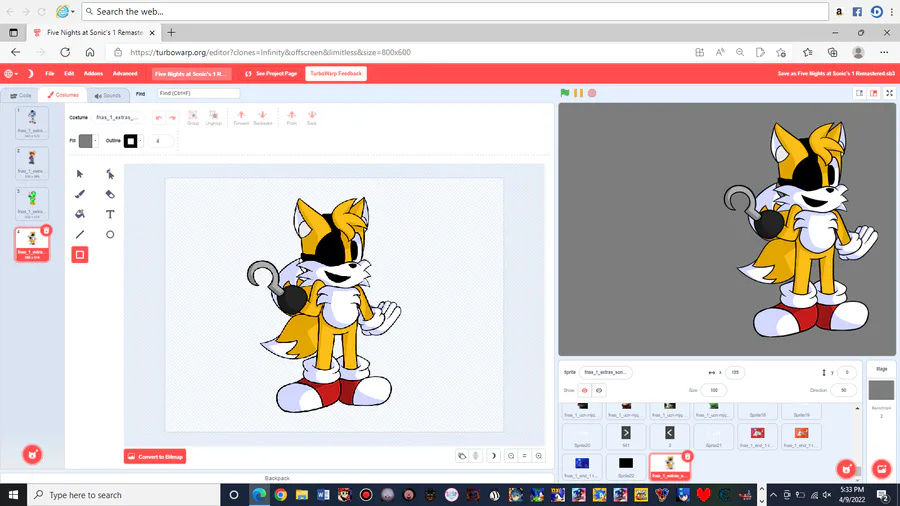The image size is (900, 506).
Task: Undo last costume edit
Action: coord(159,118)
